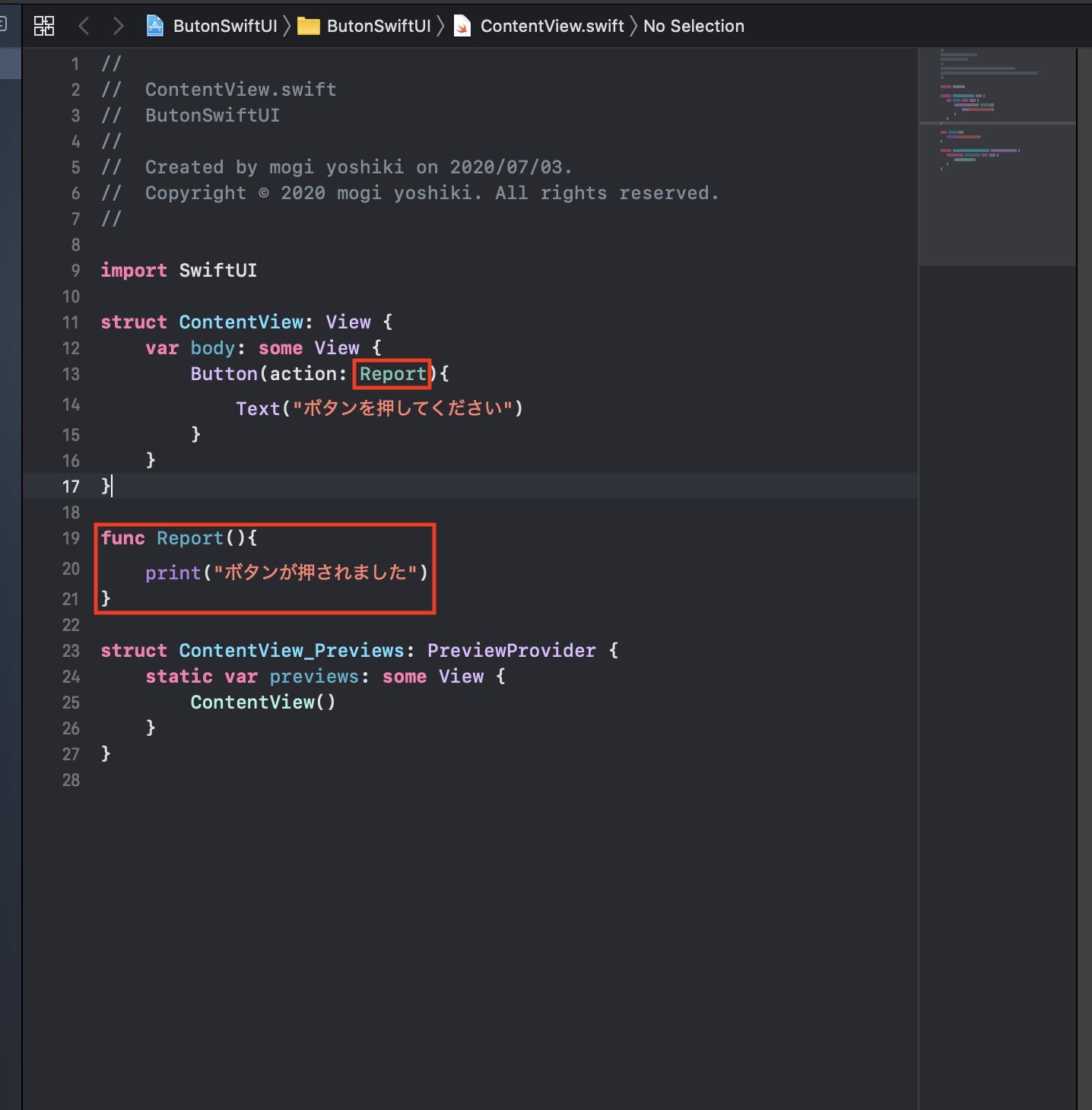Viewport: 1092px width, 1110px height.
Task: Click 'Report' in the func declaration
Action: coord(190,538)
